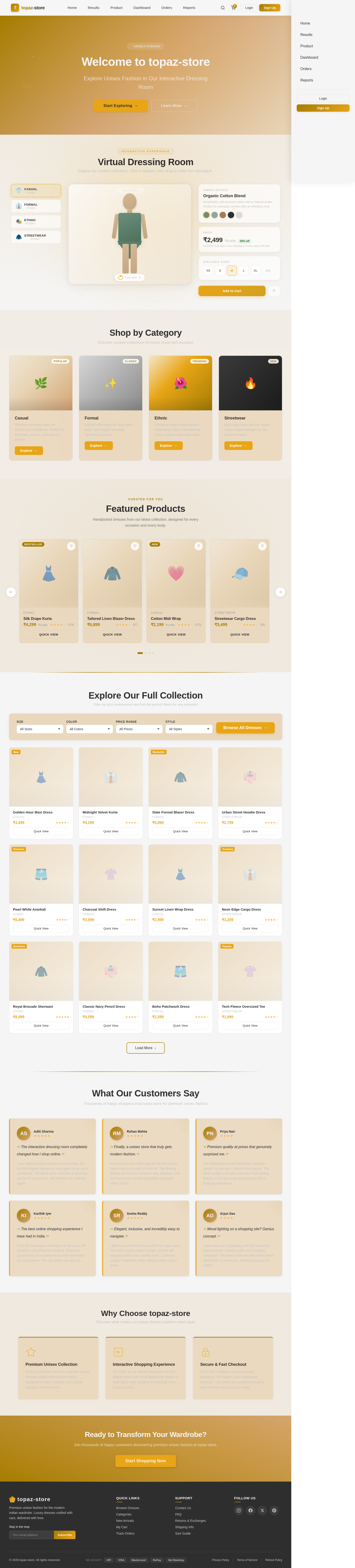355x1568 pixels.
Task: Open Dashboard in the top navigation bar
Action: click(x=142, y=8)
